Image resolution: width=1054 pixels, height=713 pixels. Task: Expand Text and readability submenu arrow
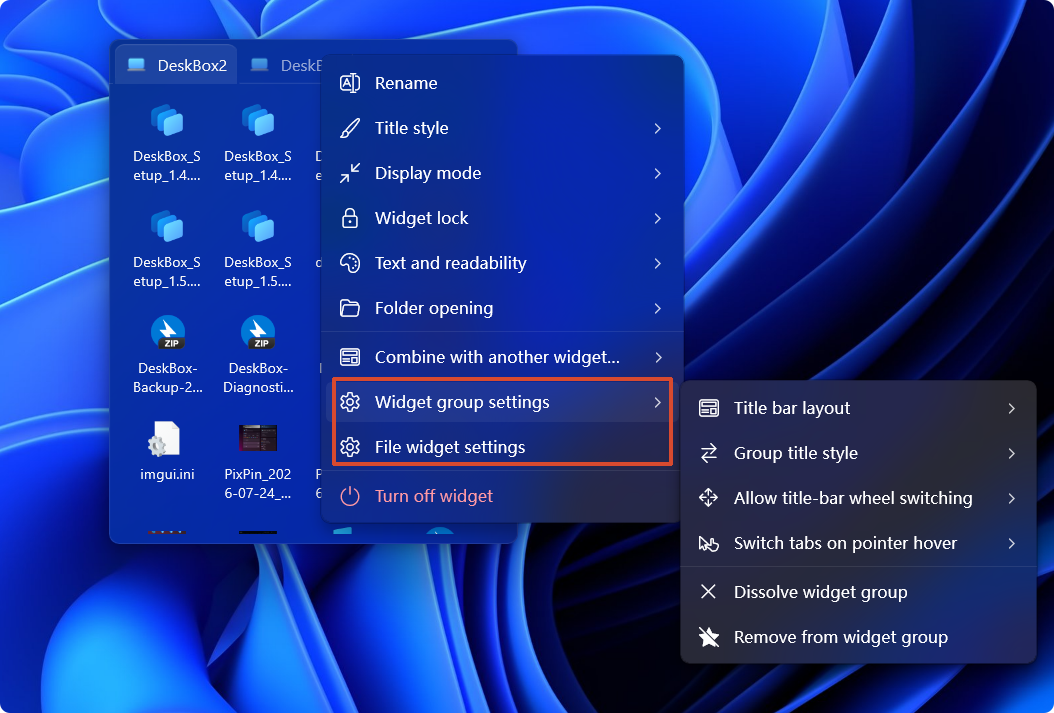(657, 263)
